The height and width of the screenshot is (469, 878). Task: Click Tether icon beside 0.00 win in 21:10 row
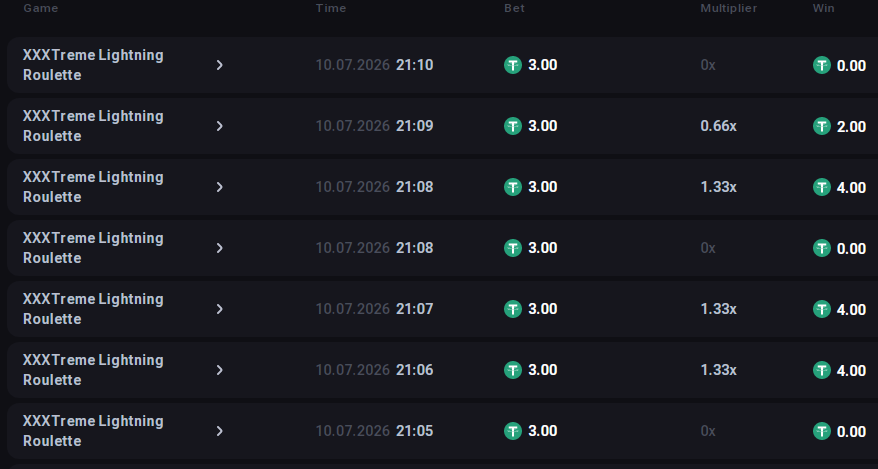click(822, 65)
